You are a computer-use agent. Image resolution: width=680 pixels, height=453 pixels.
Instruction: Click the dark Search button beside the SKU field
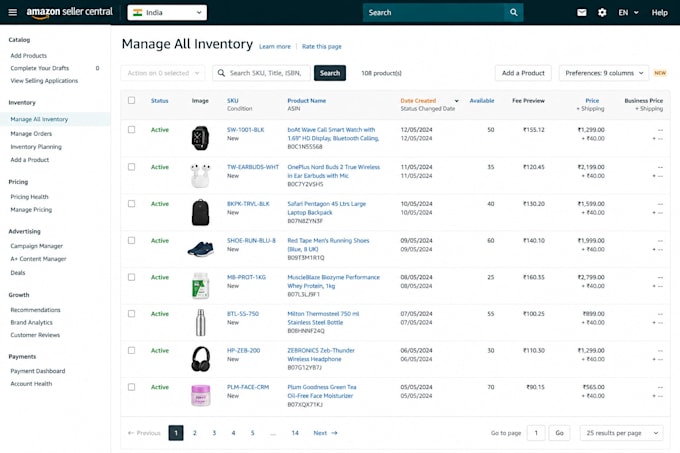click(330, 73)
